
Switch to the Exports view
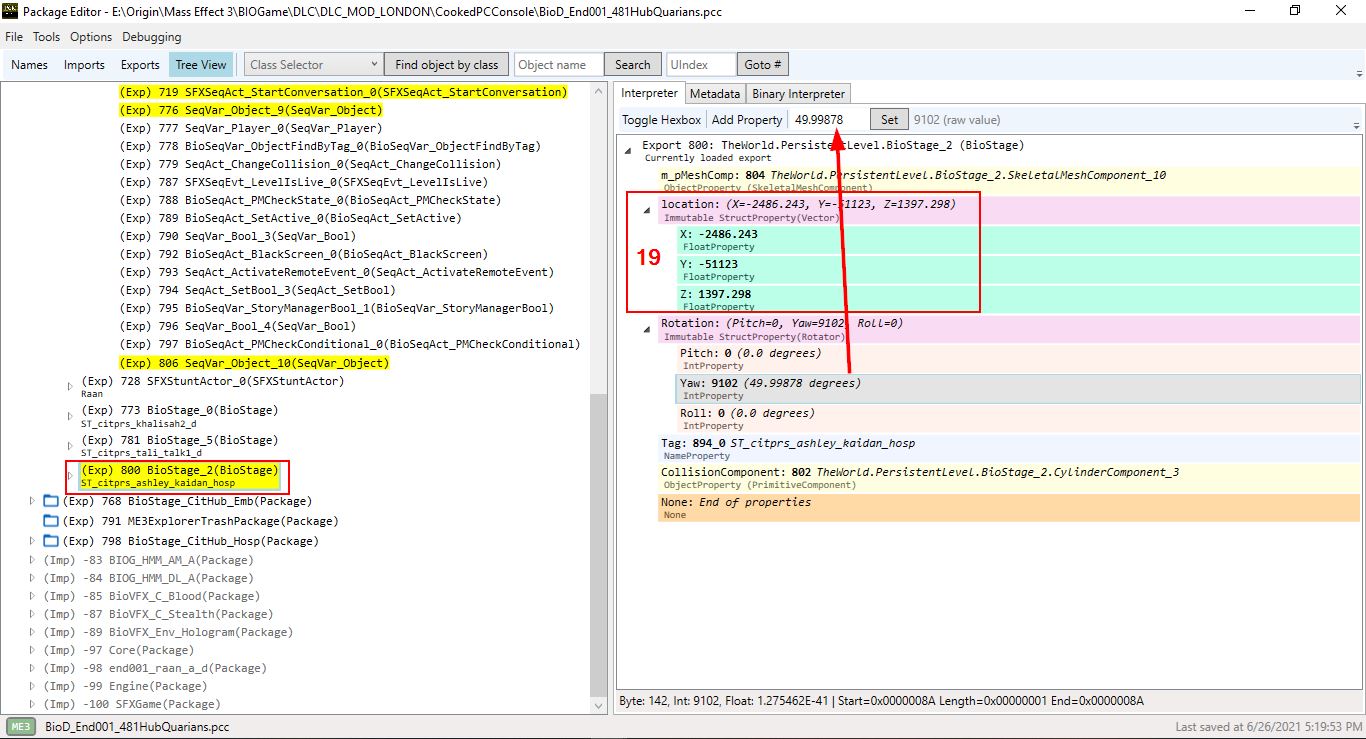(x=140, y=65)
